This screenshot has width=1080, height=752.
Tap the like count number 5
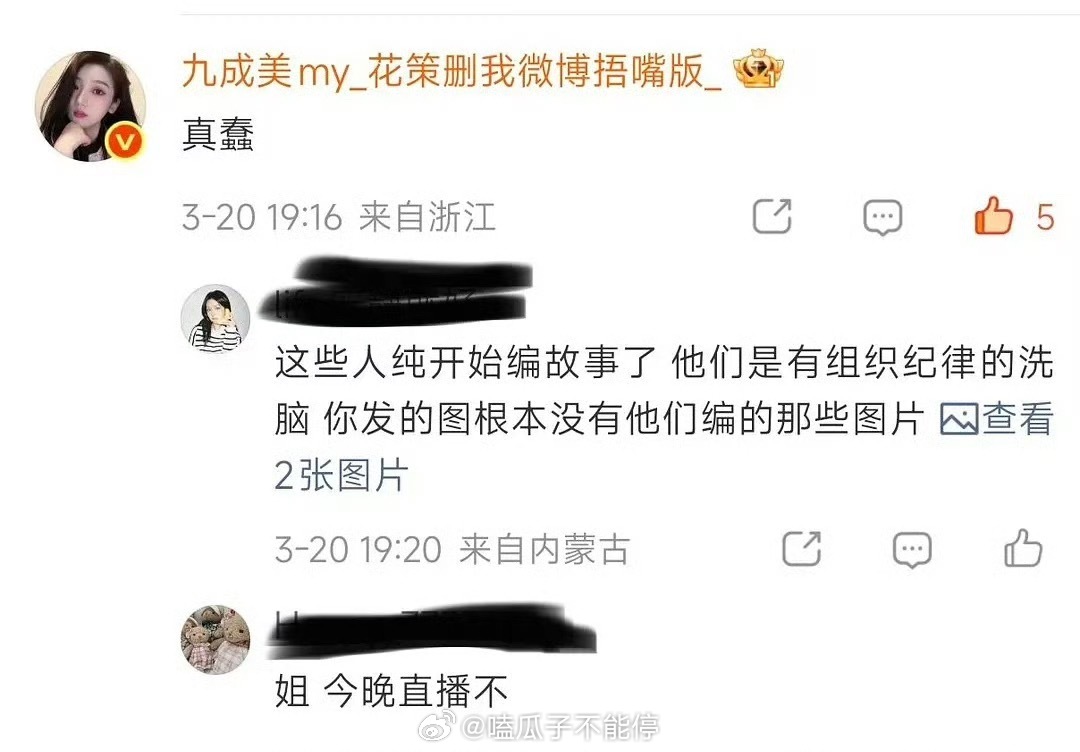[x=1045, y=217]
